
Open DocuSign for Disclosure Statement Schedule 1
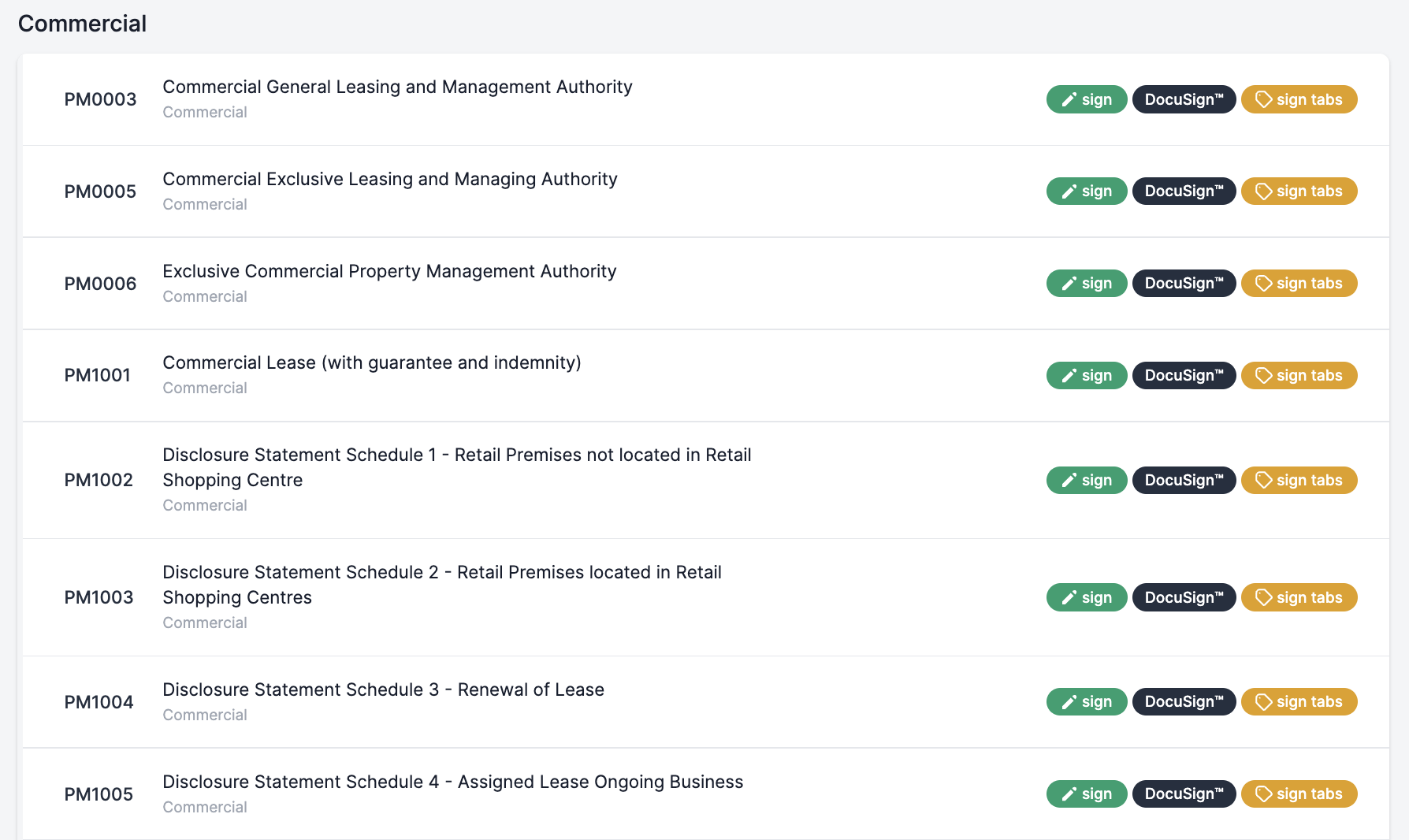point(1184,480)
